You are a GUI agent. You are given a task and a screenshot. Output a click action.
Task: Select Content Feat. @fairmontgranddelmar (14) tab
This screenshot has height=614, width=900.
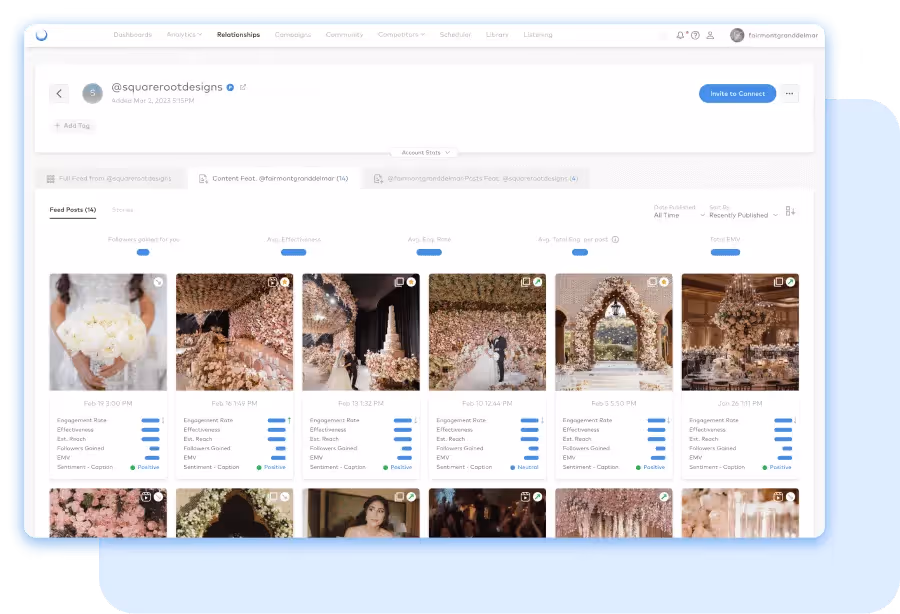coord(274,178)
